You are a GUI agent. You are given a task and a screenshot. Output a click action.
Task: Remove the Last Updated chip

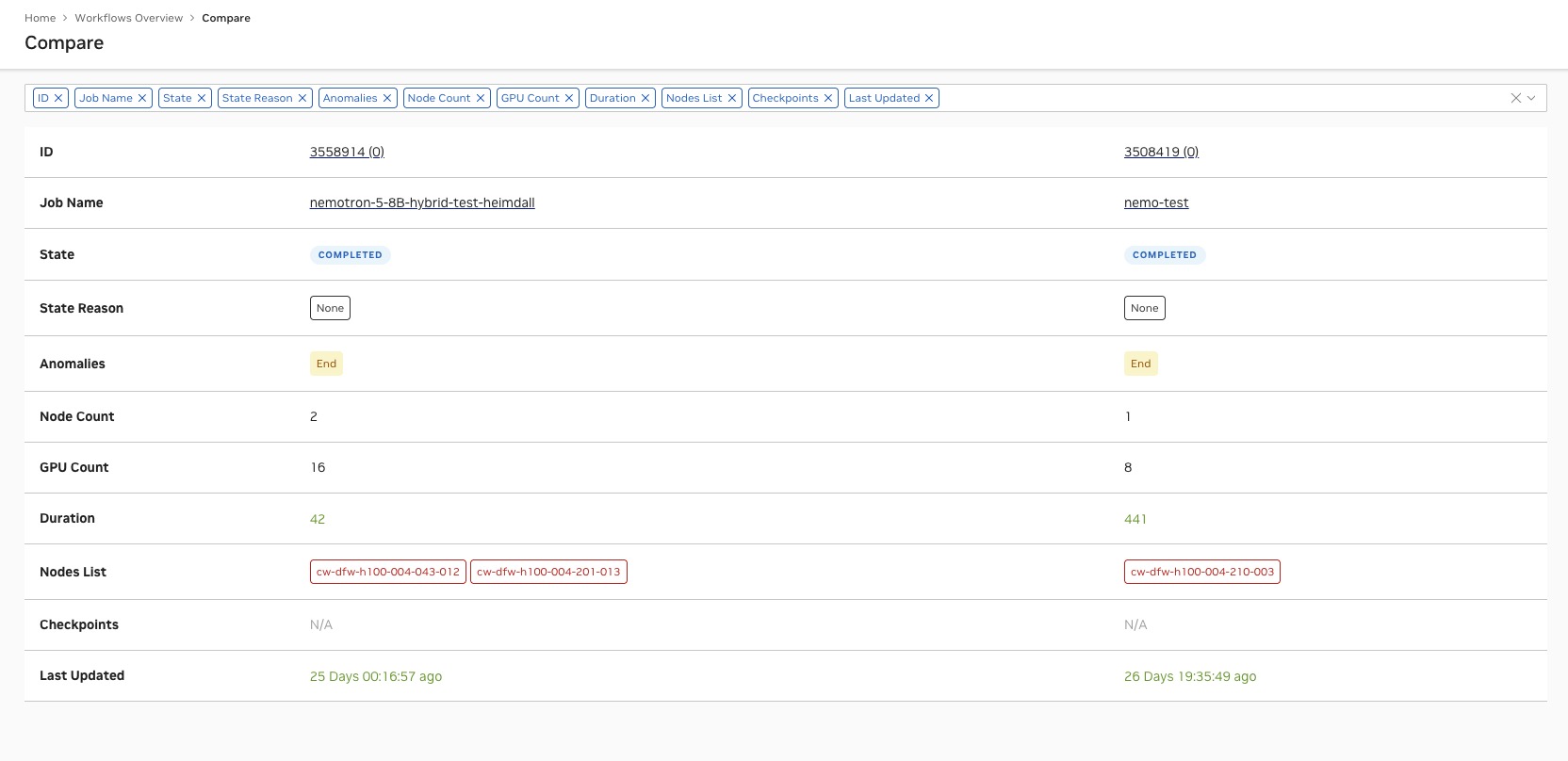[929, 98]
